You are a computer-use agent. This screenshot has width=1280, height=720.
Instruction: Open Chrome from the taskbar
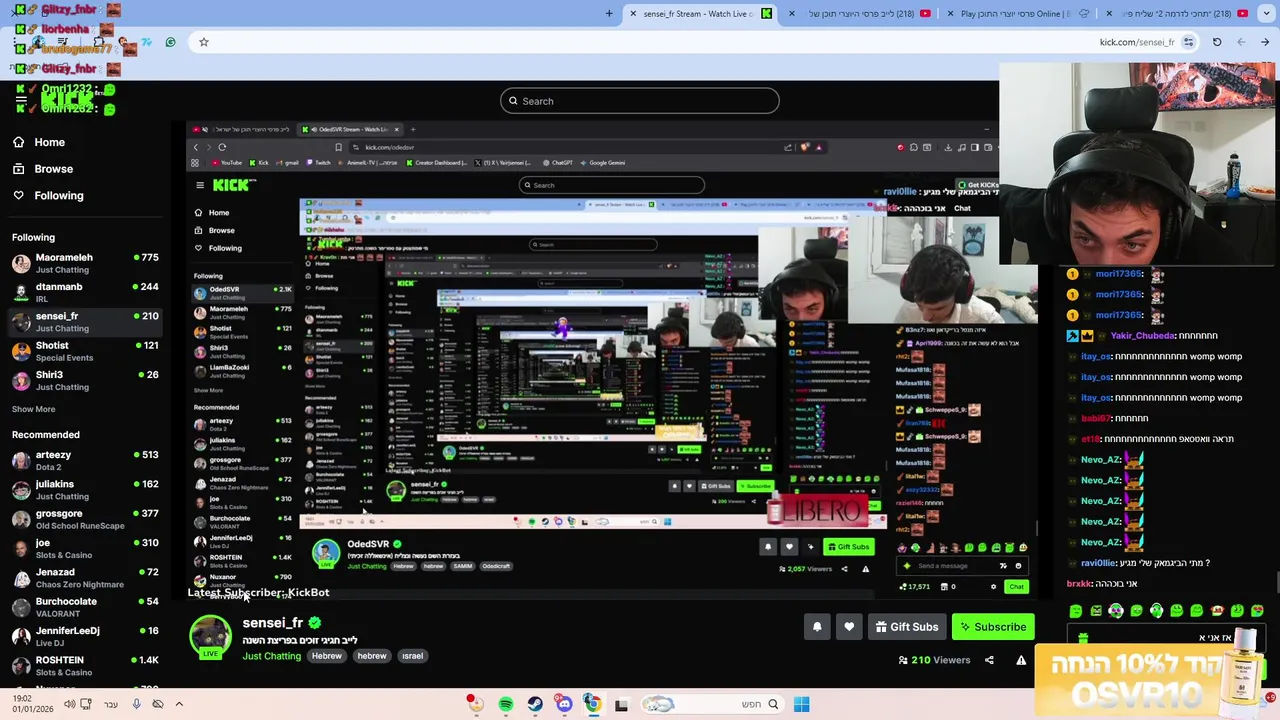592,704
